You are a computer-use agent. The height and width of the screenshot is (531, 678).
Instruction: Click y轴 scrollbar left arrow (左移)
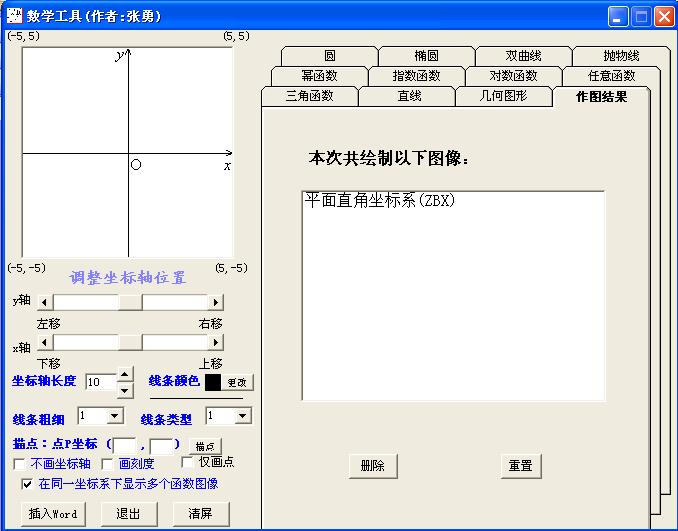tap(45, 302)
